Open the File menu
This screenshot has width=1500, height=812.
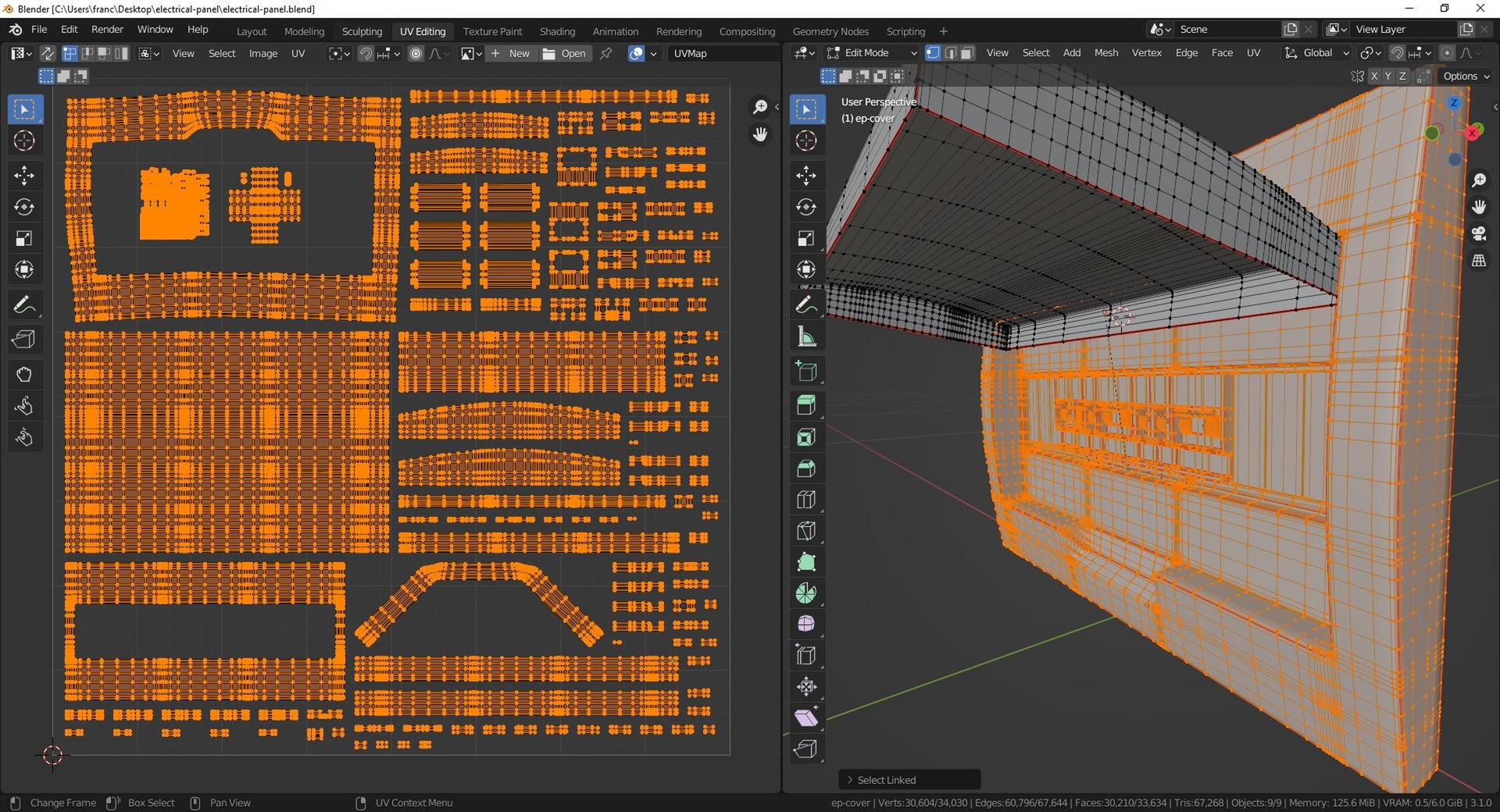click(39, 30)
